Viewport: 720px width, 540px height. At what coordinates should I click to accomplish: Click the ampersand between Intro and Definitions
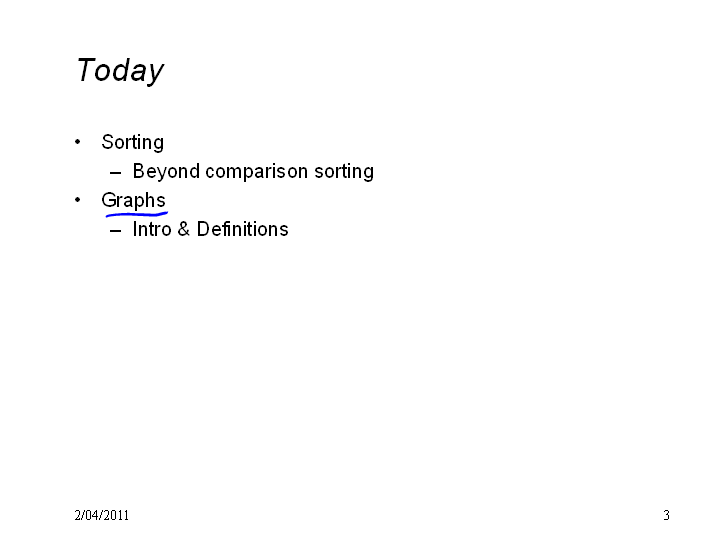184,229
